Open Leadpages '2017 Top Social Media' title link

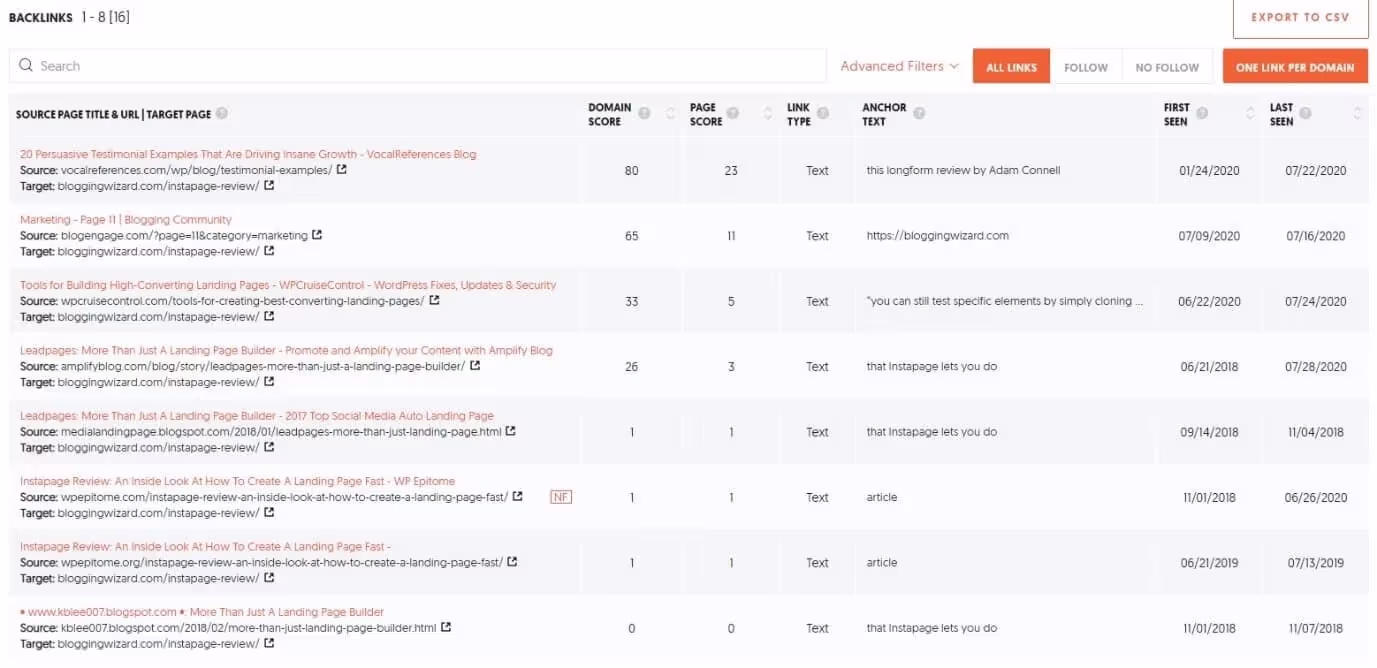click(x=257, y=416)
